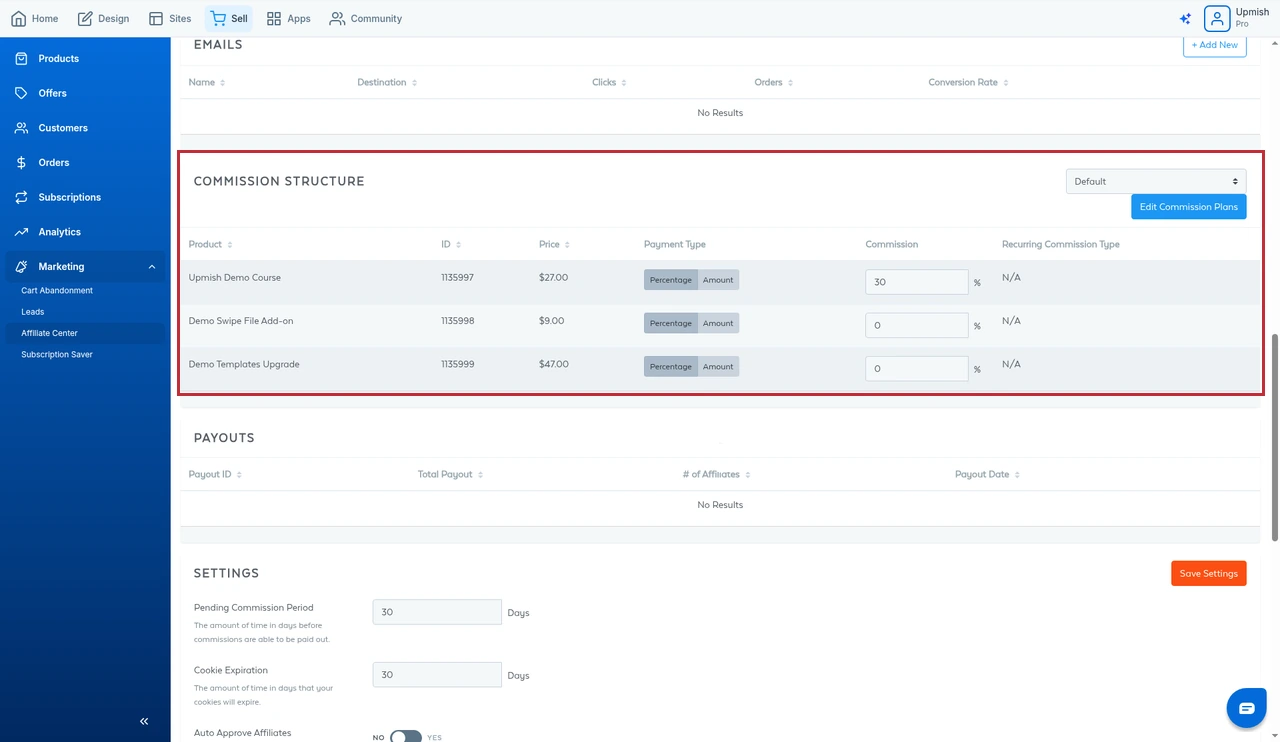Open the Design tab in top navigation
The height and width of the screenshot is (742, 1280).
click(103, 18)
